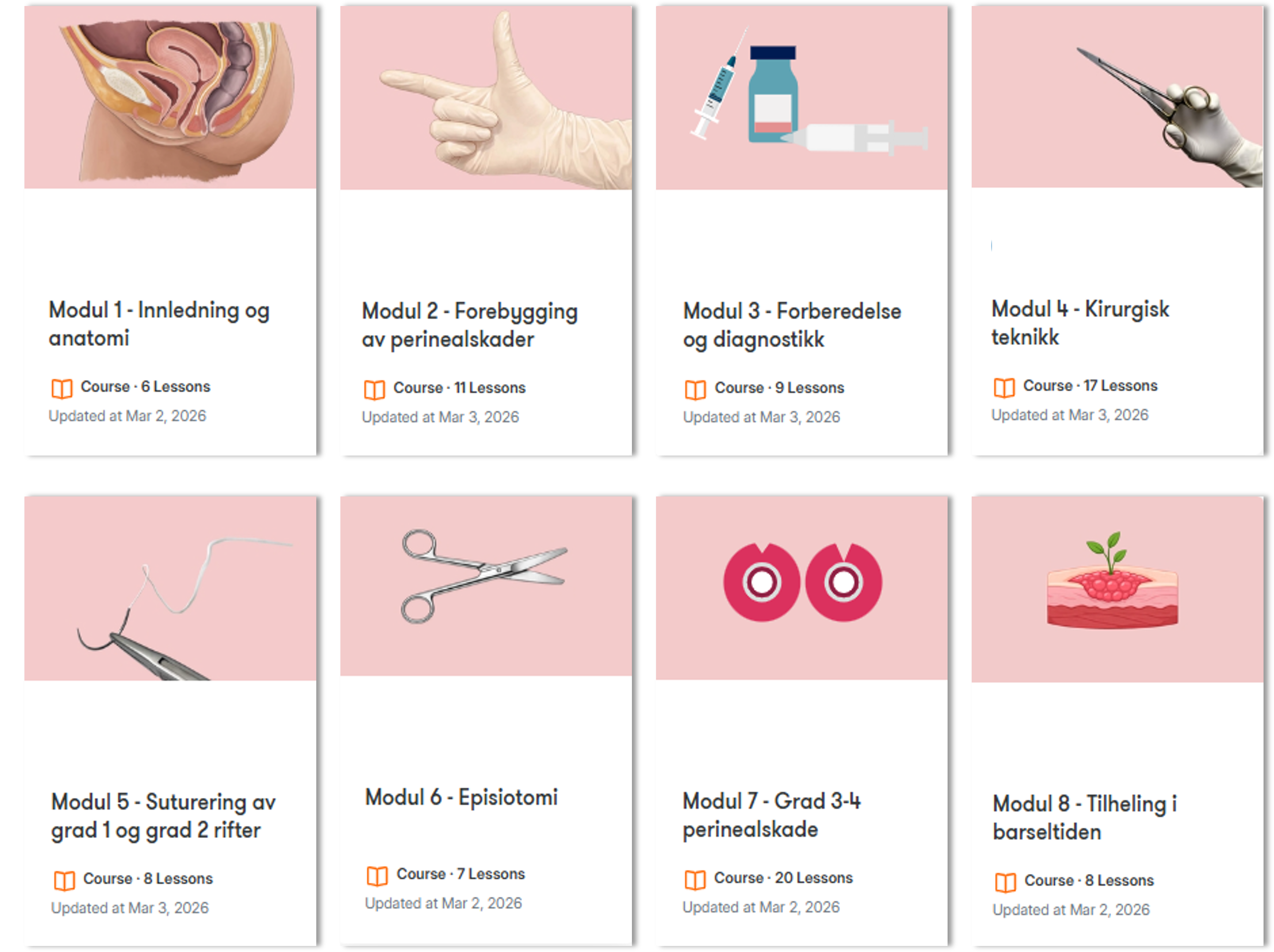Open the pelvic anatomy illustration thumbnail
Screen dimensions: 1274x952
coord(170,97)
